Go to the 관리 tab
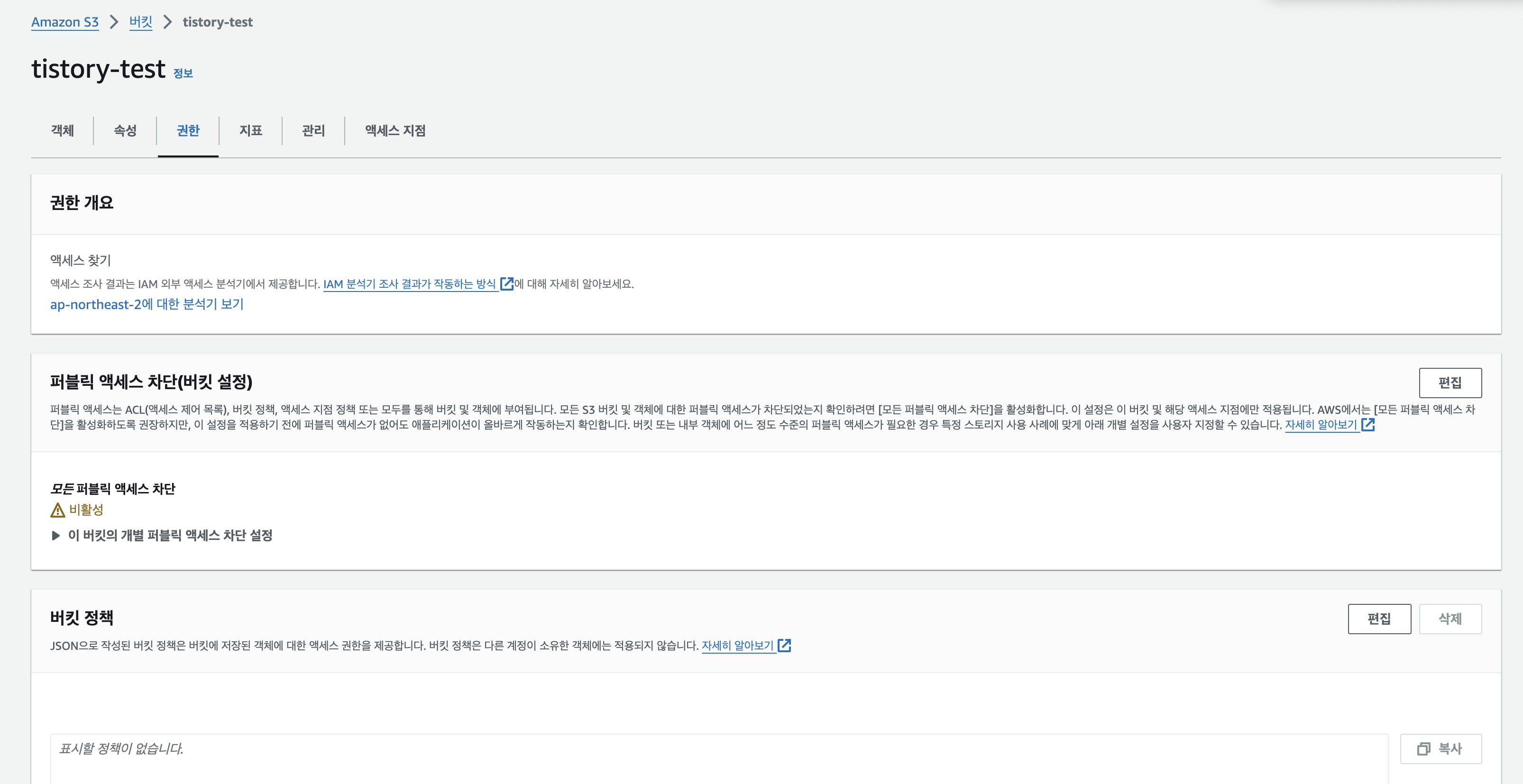1523x784 pixels. (313, 131)
